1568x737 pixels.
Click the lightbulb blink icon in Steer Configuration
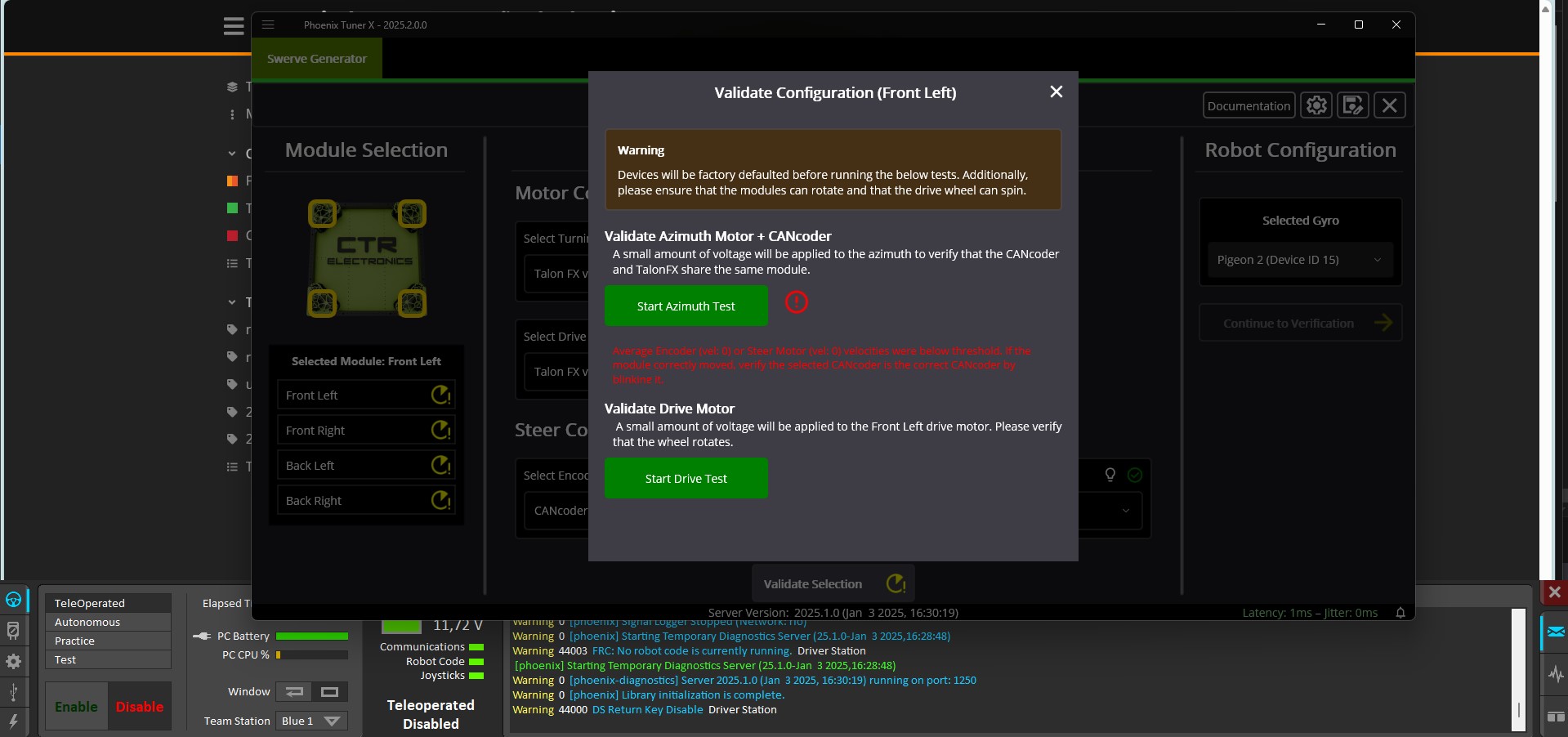click(x=1110, y=475)
